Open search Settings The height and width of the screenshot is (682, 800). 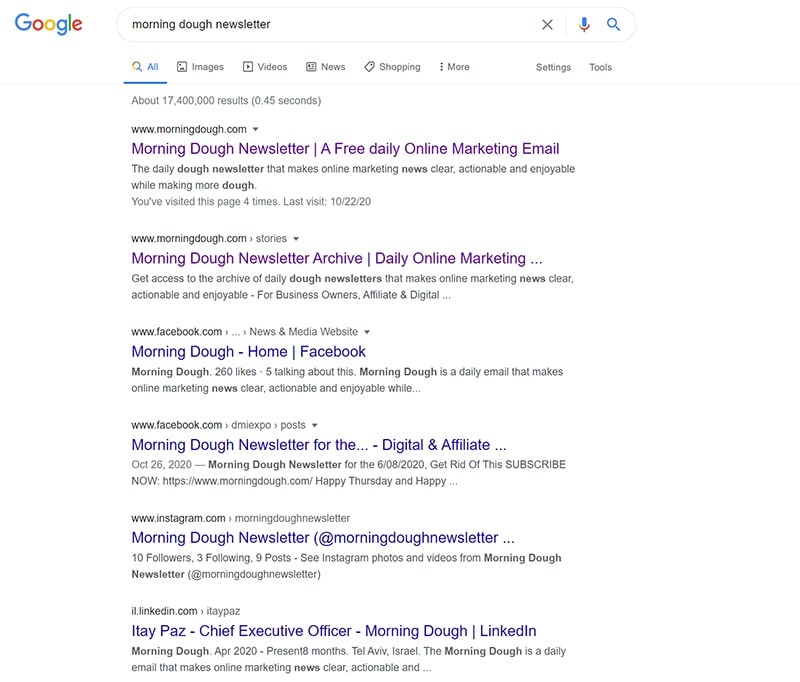(553, 67)
